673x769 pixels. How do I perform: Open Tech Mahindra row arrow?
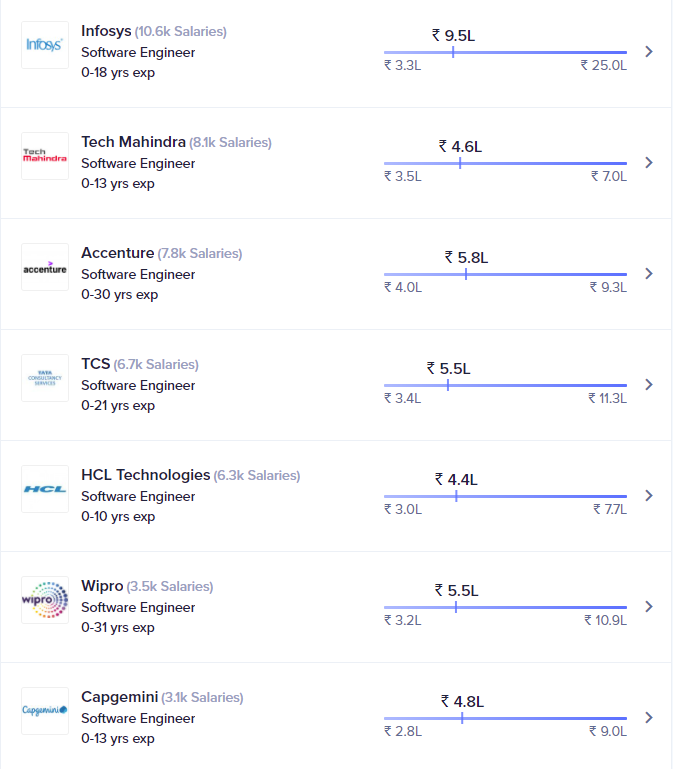click(649, 162)
